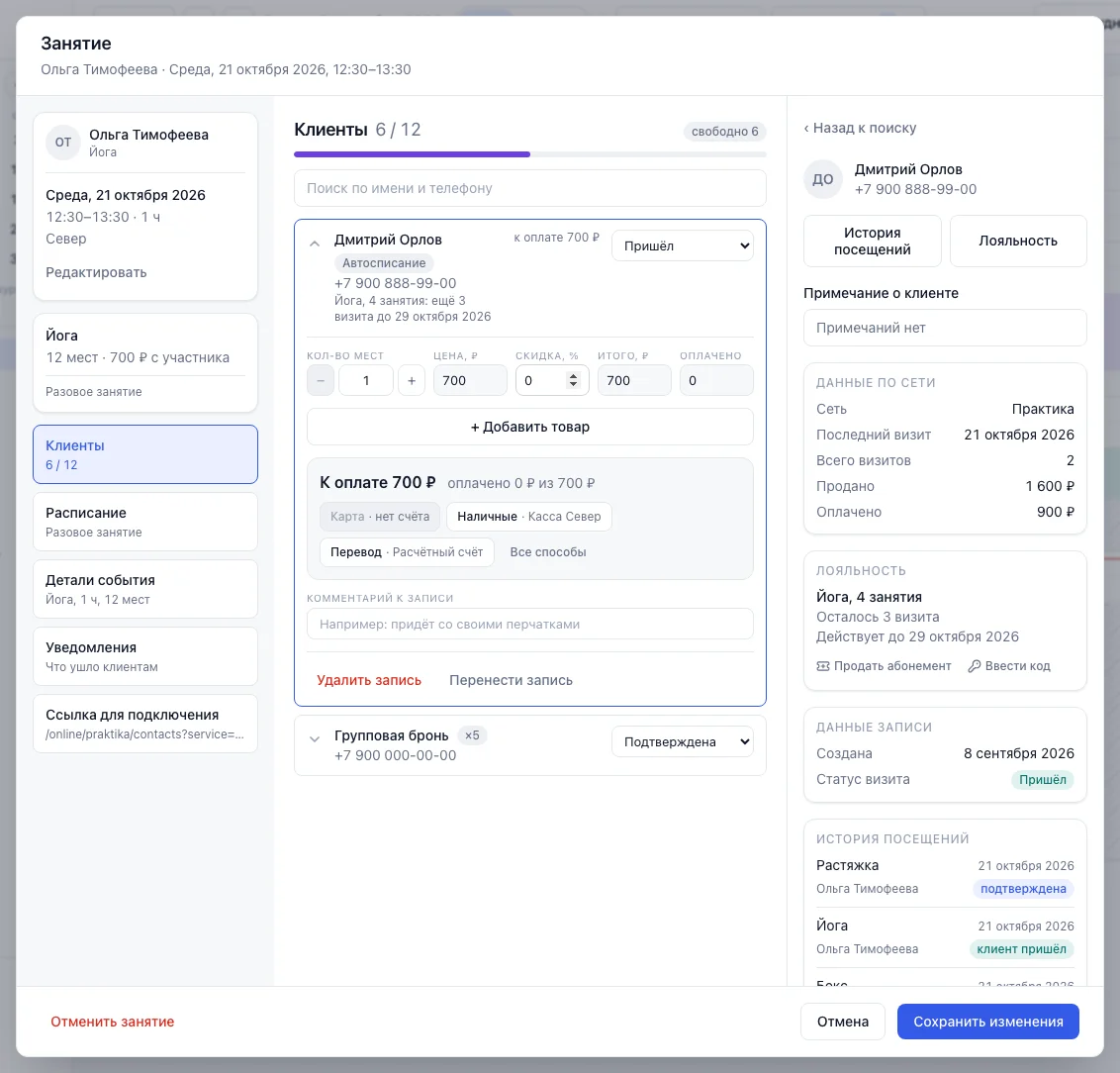Click the key icon beside Ввести код
This screenshot has width=1120, height=1073.
point(975,666)
